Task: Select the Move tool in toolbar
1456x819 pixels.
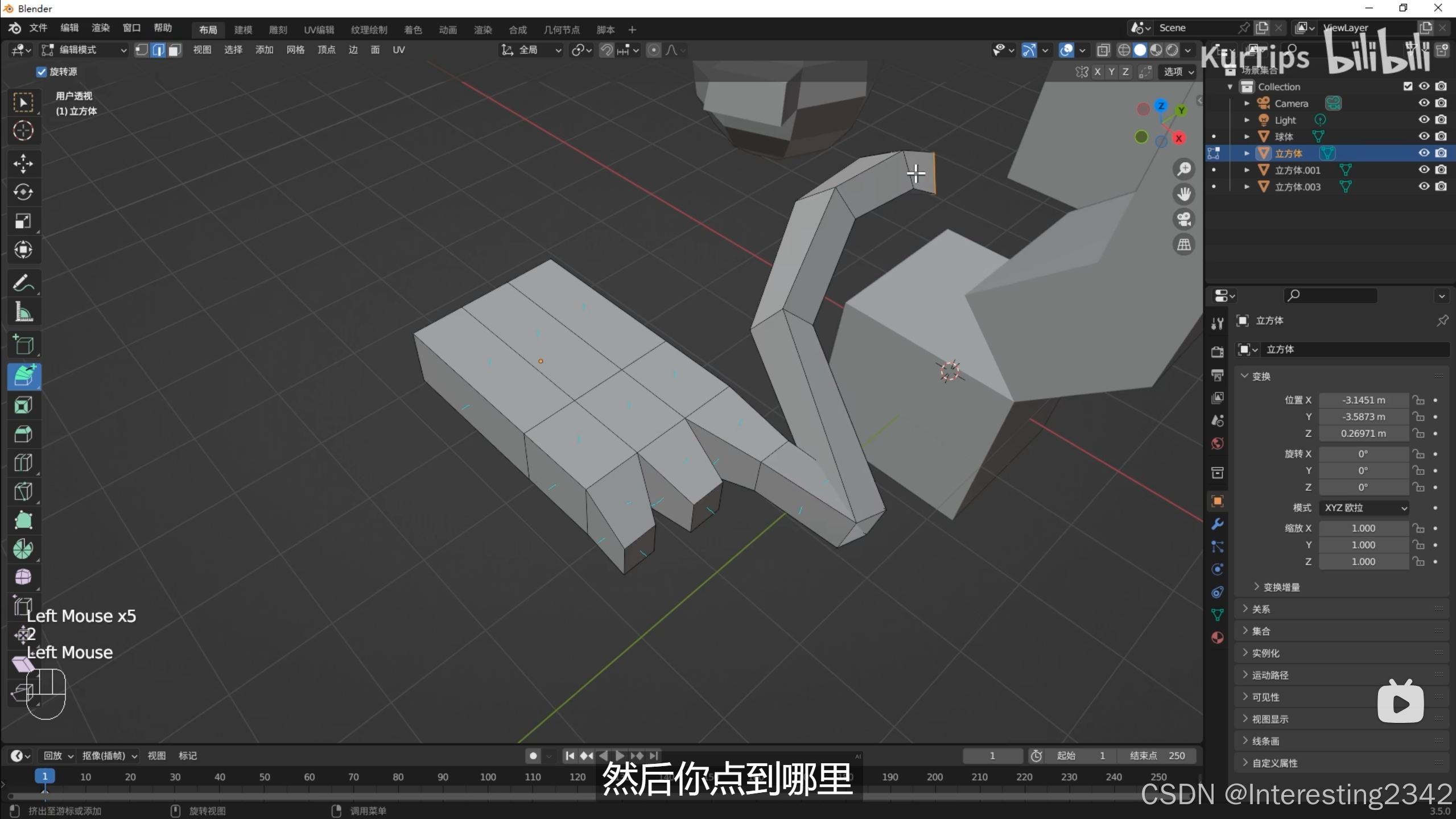Action: point(23,164)
